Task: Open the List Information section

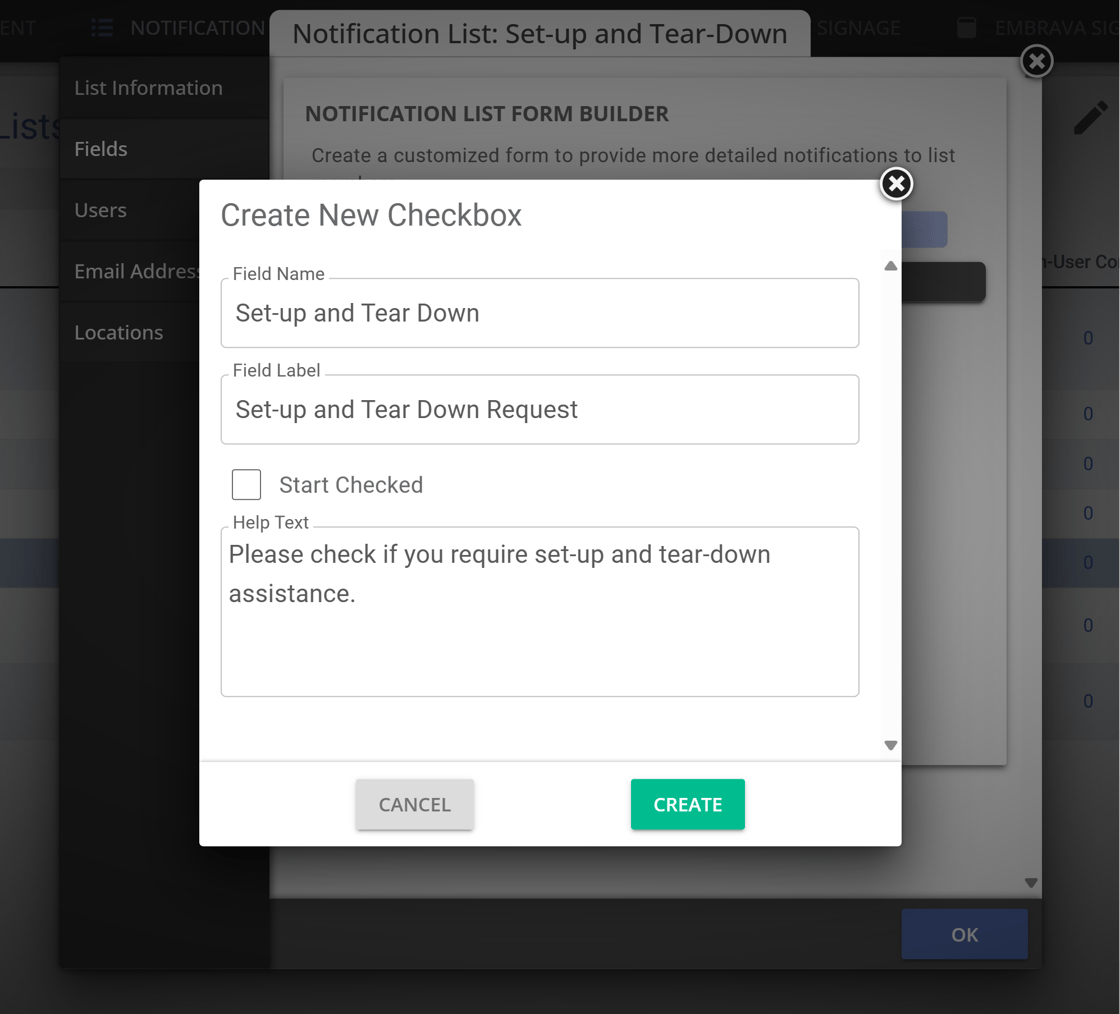Action: (x=148, y=88)
